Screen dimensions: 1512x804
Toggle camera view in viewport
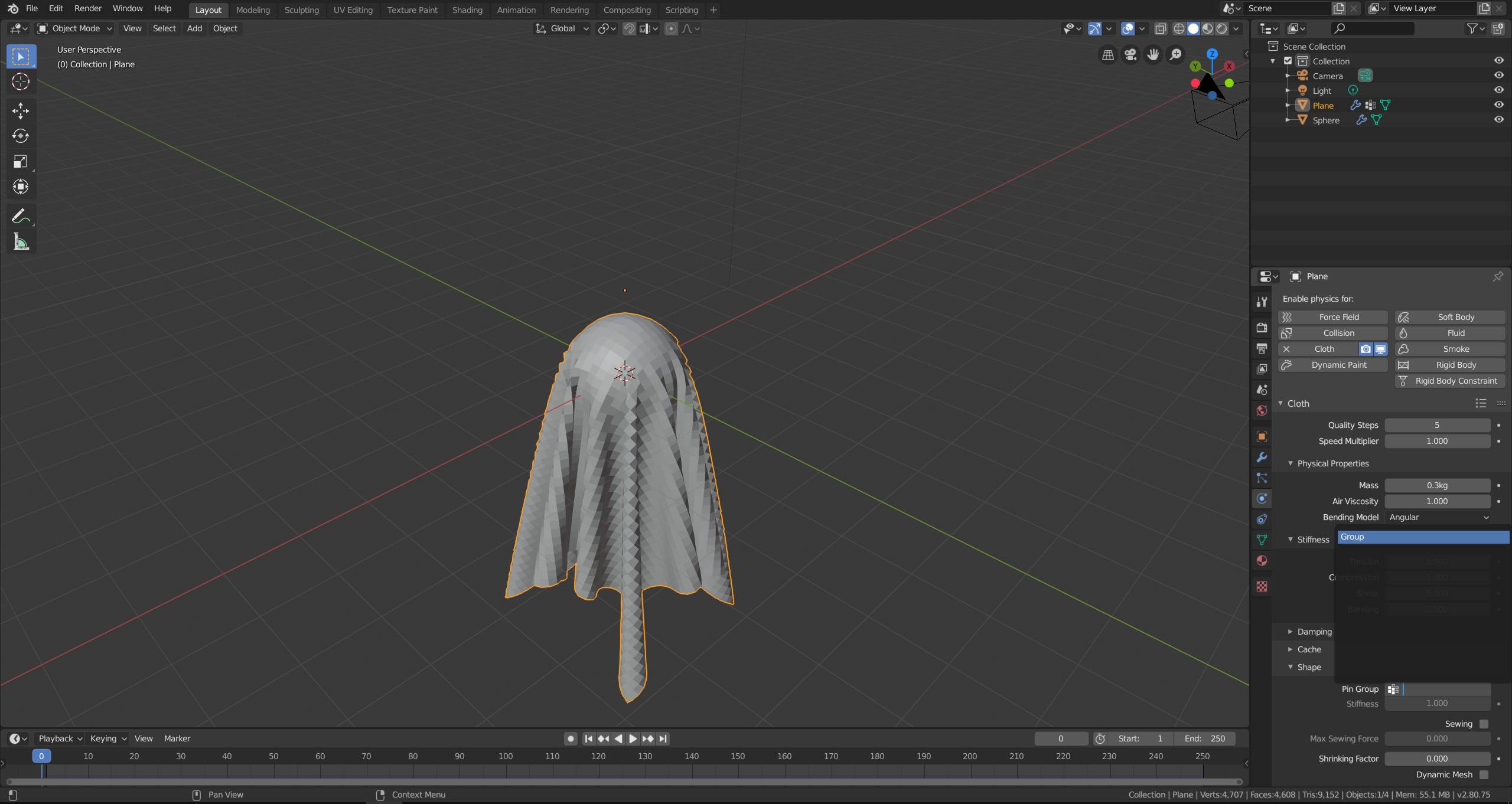pos(1130,55)
